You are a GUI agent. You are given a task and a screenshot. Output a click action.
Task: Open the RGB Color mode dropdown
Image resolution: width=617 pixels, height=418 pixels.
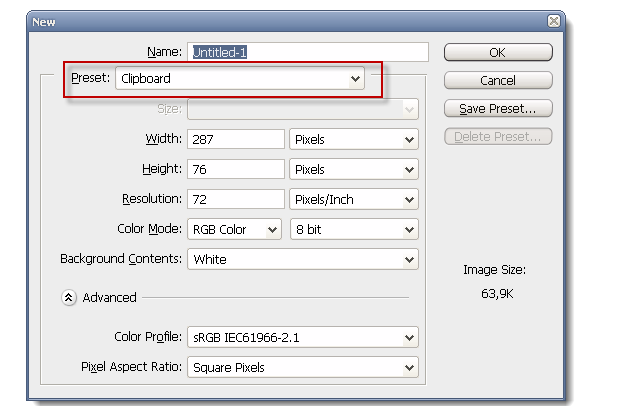coord(235,229)
